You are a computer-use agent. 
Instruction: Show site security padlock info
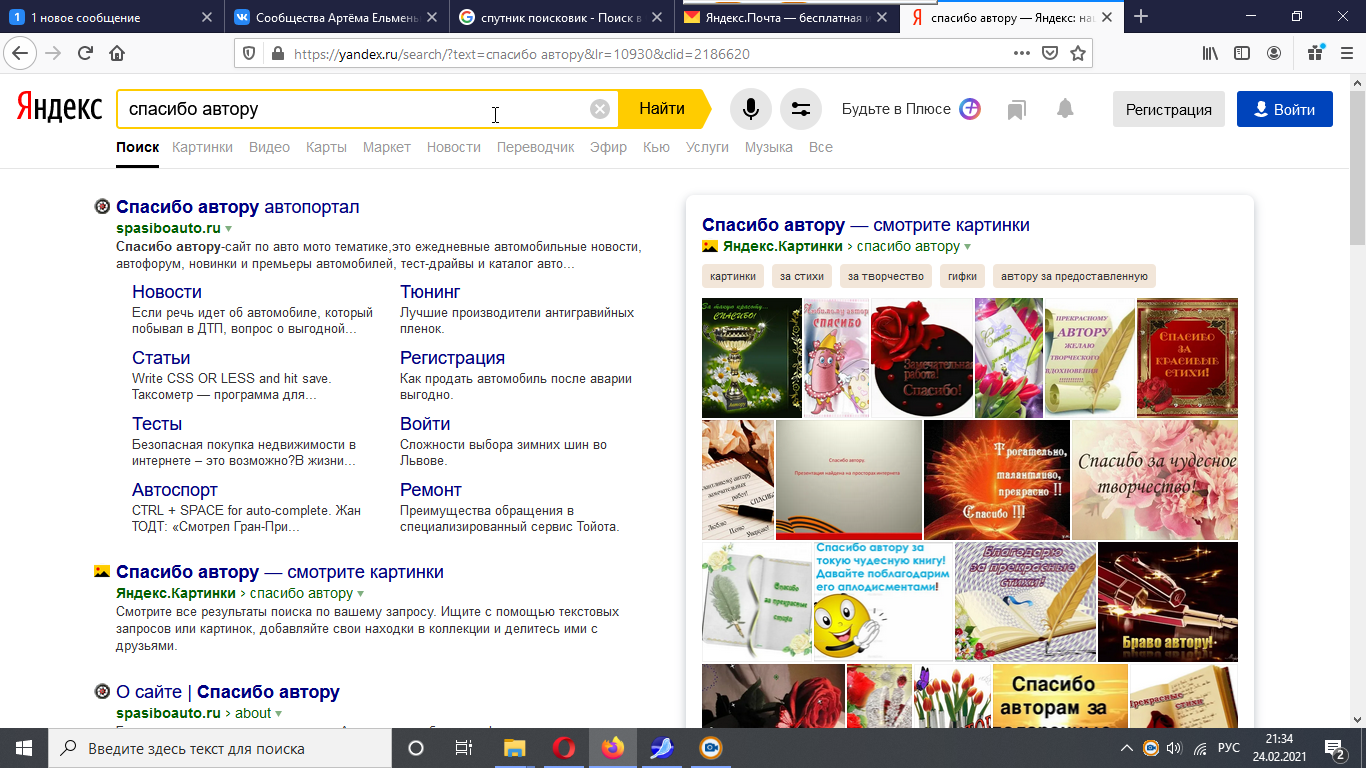click(276, 54)
